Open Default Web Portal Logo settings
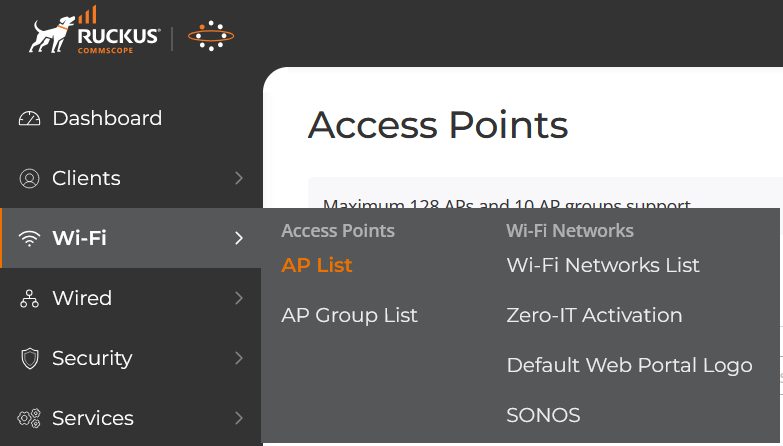The image size is (783, 446). coord(629,365)
